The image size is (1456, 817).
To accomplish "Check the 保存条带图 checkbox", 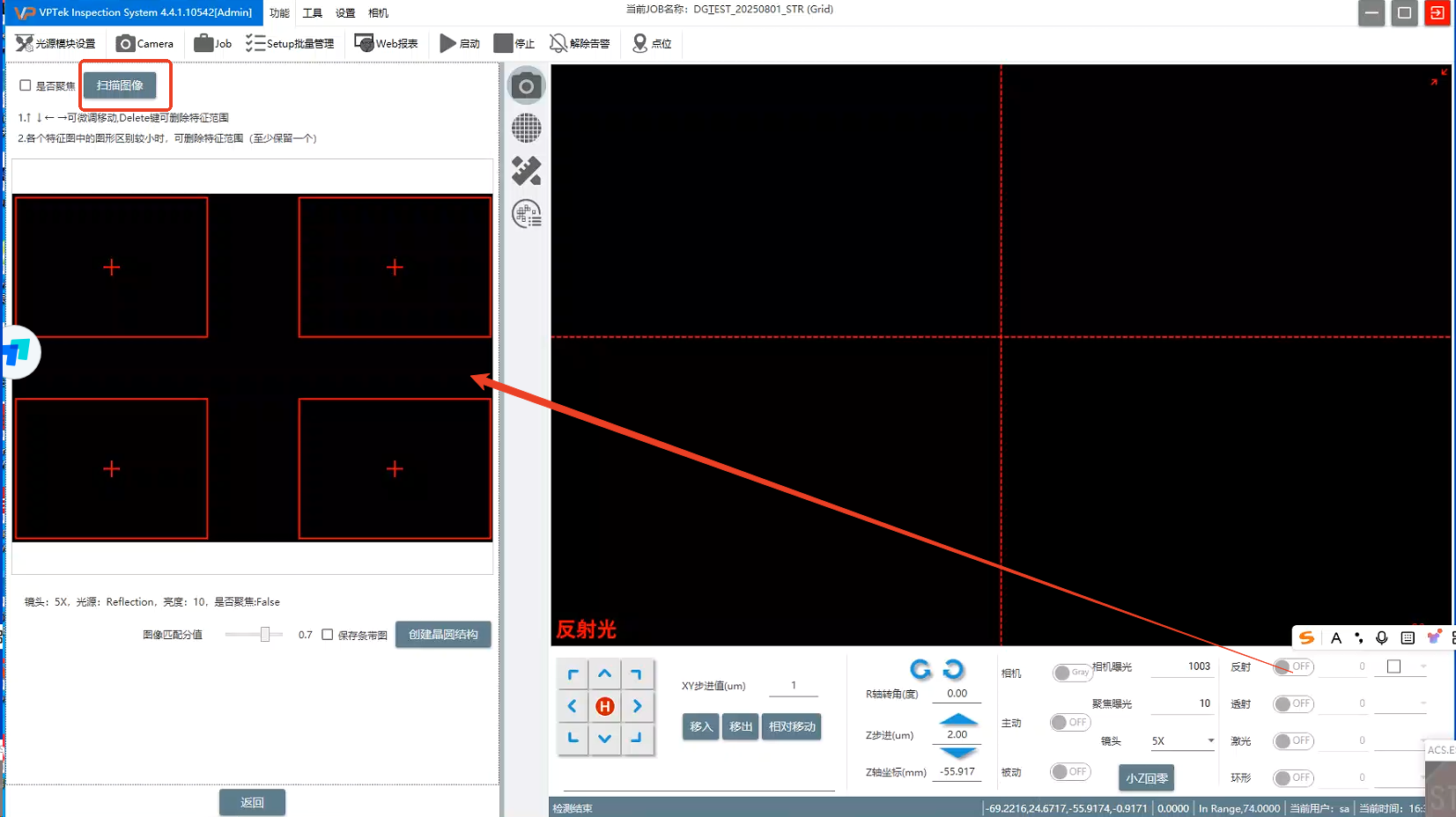I will 328,635.
